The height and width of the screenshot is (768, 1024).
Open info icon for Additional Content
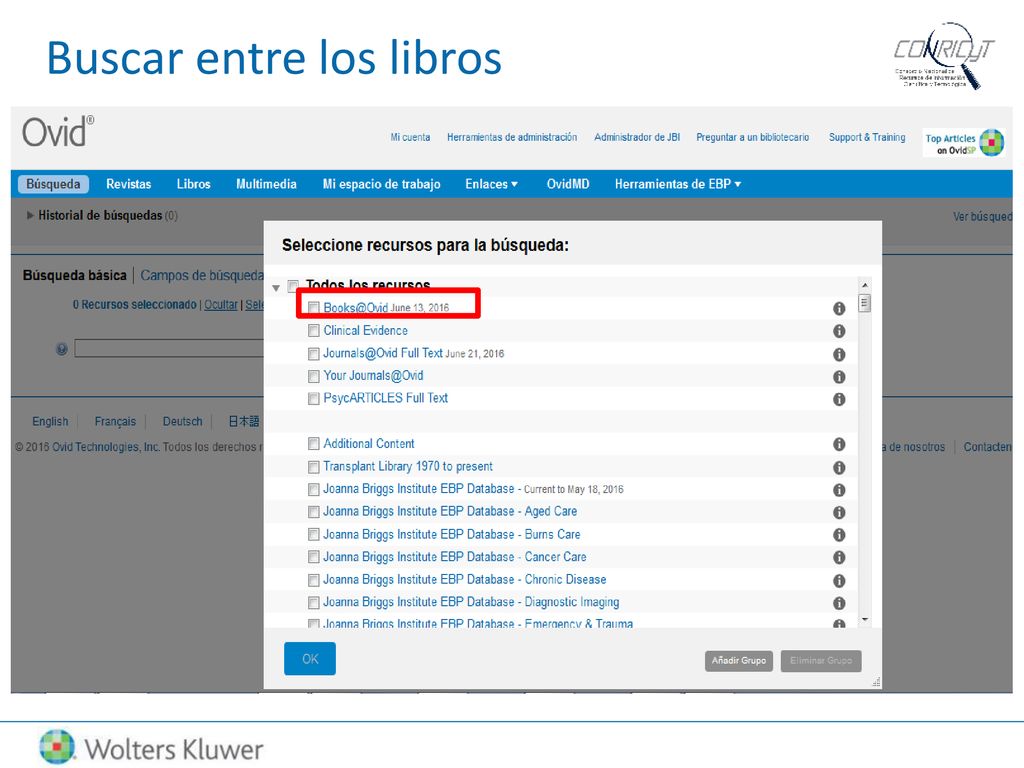click(839, 444)
